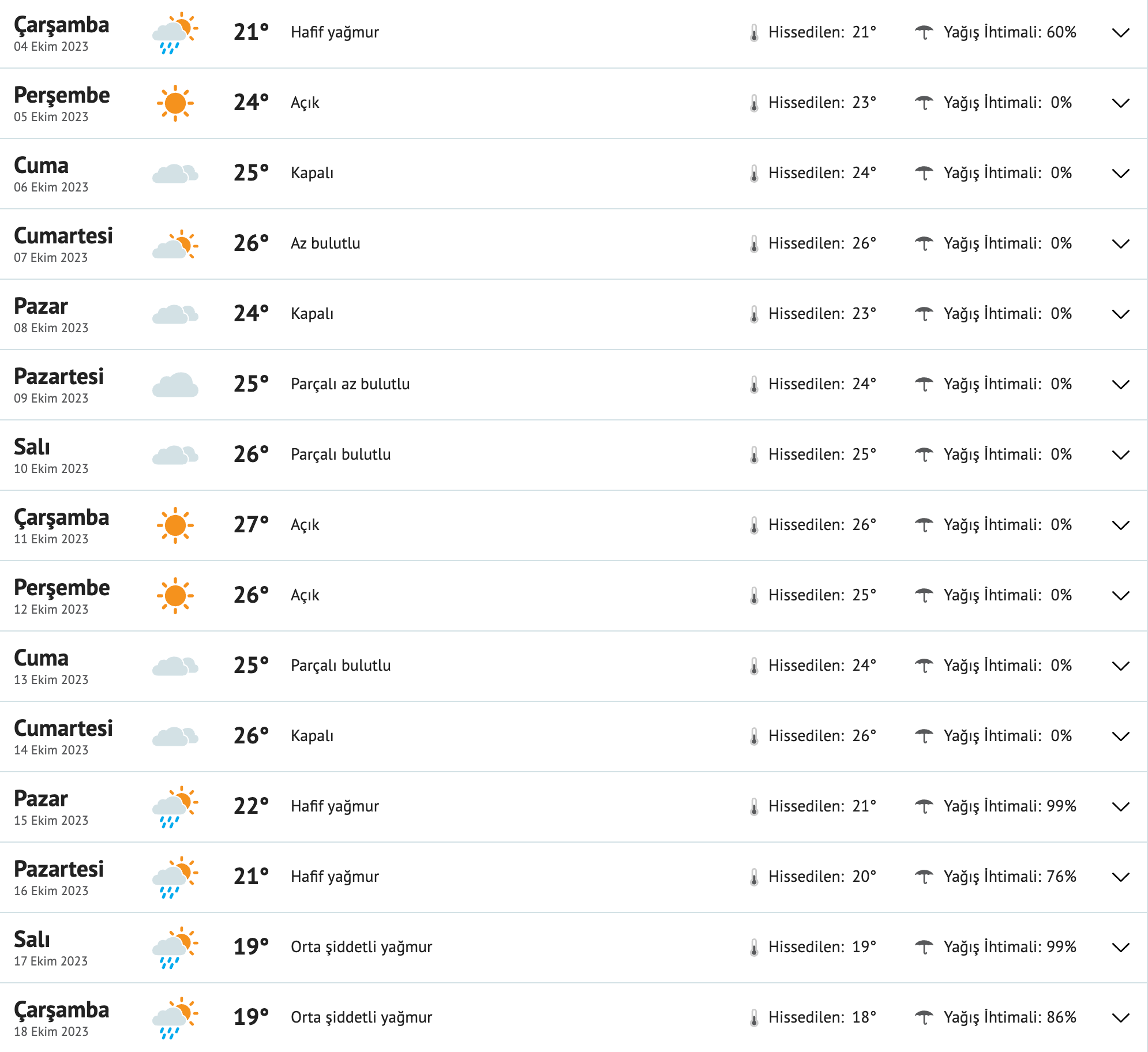
Task: Click the moderate rain icon for 18 Ekim
Action: [174, 1017]
